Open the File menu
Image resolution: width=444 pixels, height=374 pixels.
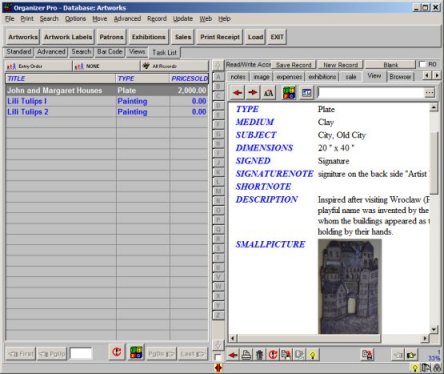coord(10,19)
